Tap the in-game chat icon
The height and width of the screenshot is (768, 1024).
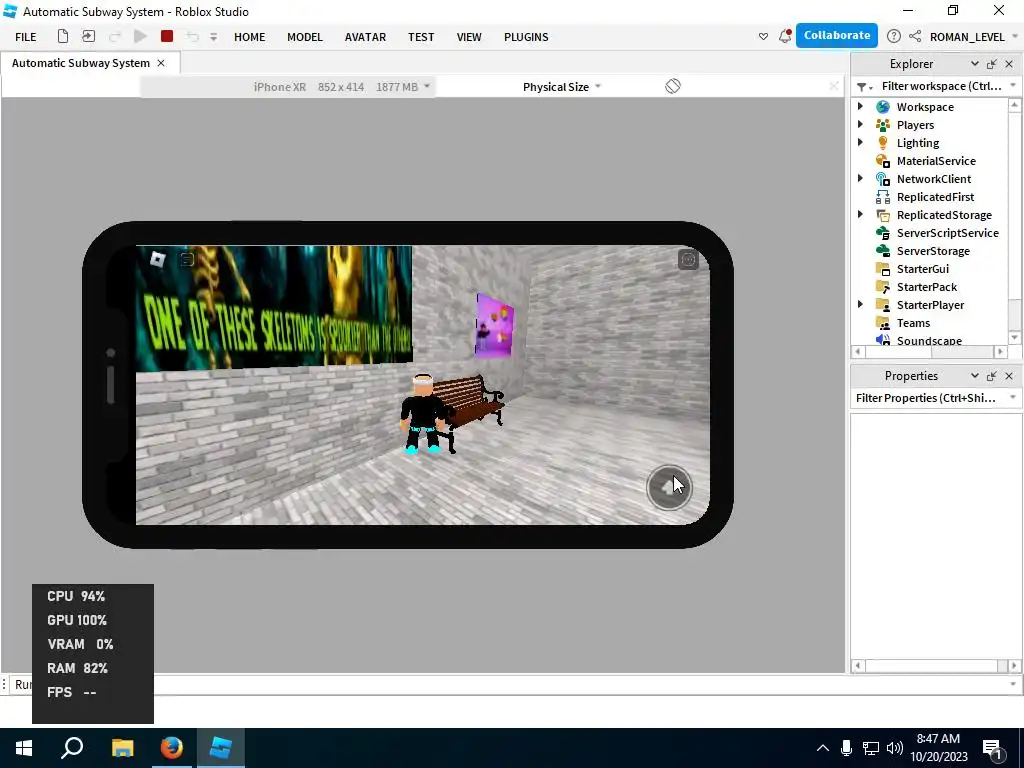click(x=187, y=260)
